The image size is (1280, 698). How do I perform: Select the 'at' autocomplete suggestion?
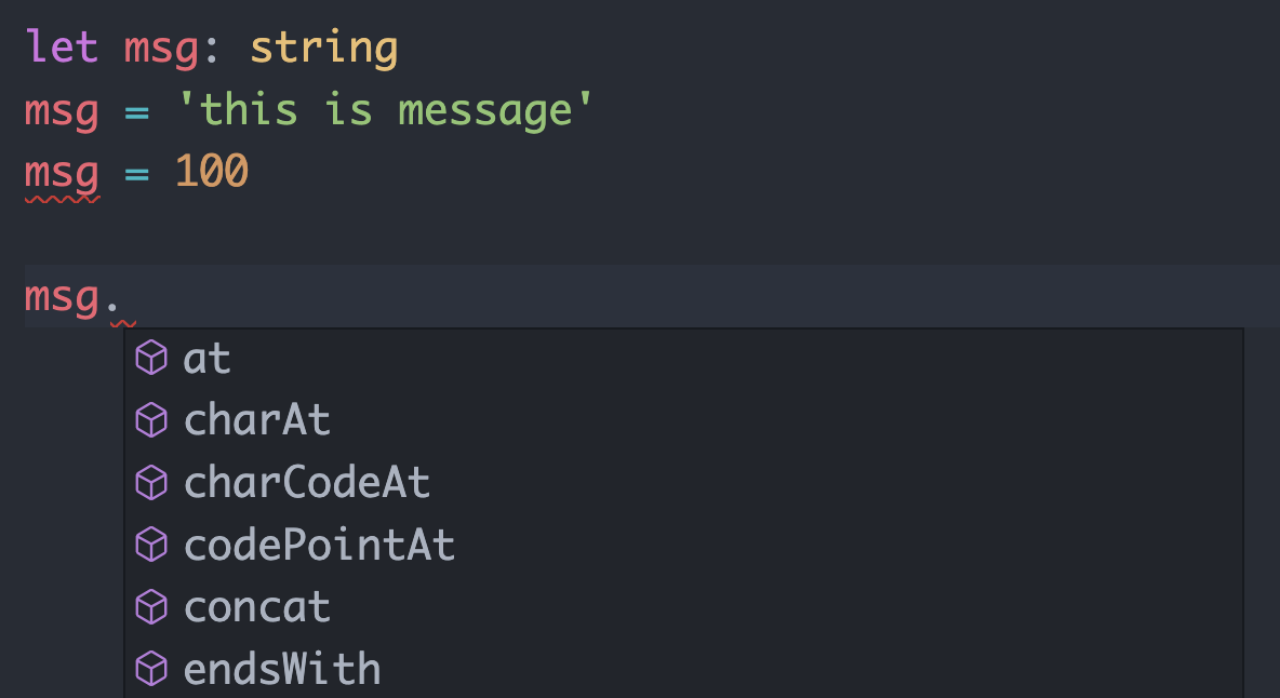coord(207,359)
